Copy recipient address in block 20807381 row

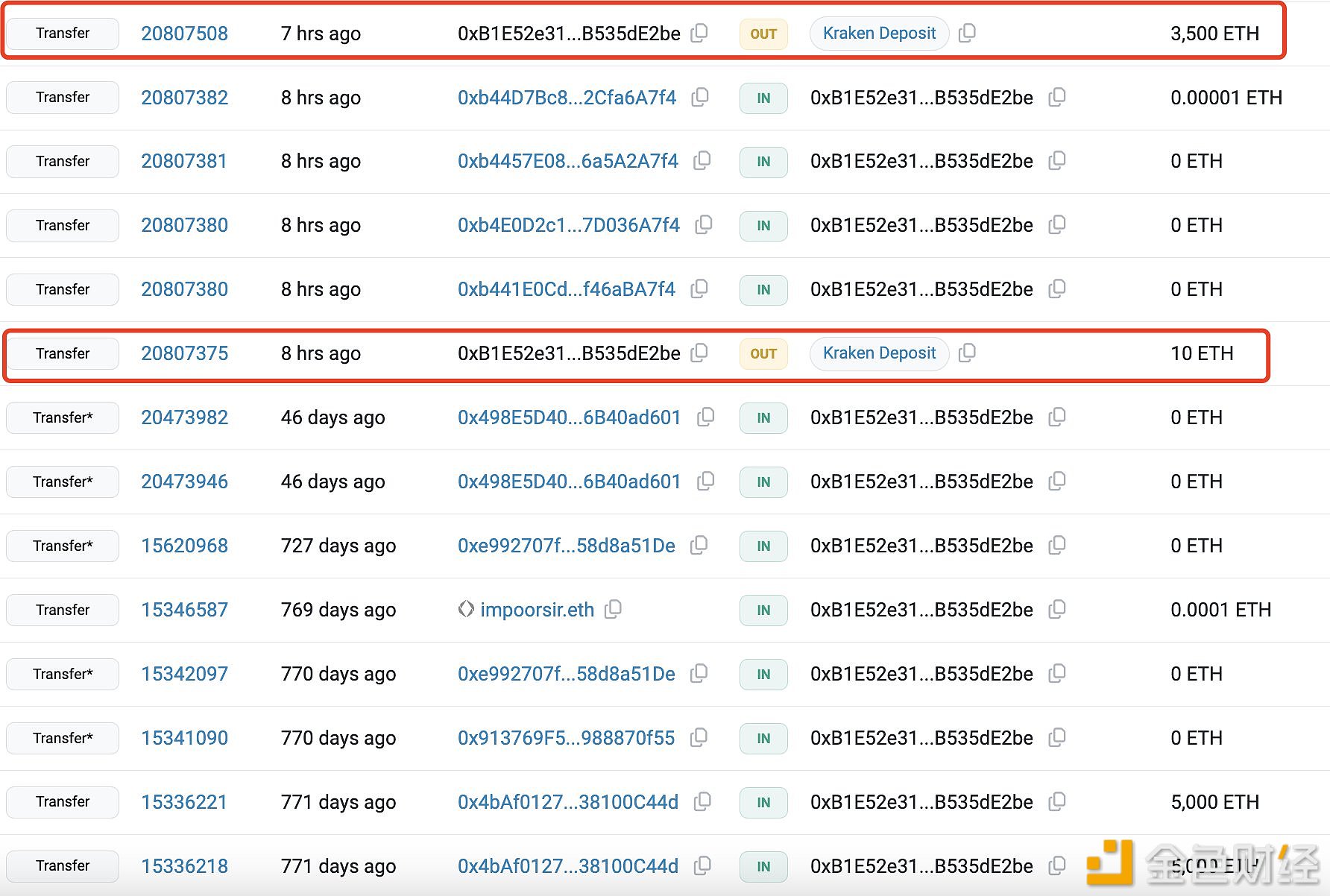click(1057, 160)
